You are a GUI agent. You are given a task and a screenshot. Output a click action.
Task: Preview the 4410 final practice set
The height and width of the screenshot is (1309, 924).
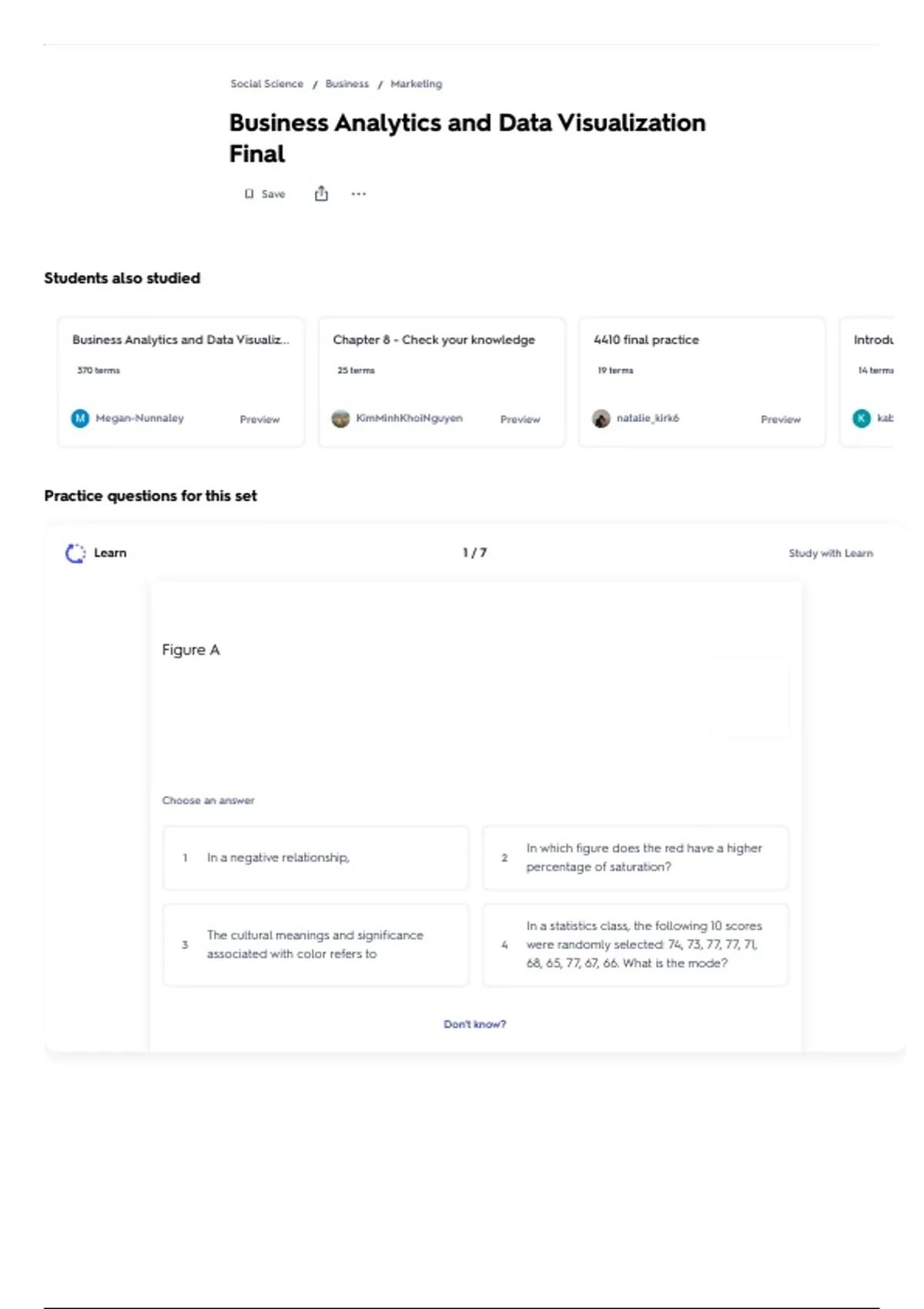pos(780,419)
